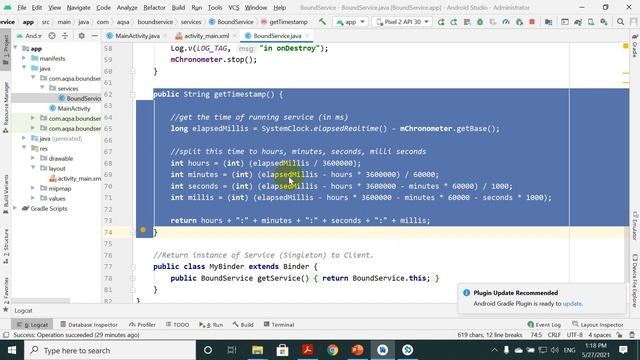This screenshot has width=640, height=360.
Task: Toggle the Database Inspector tool window
Action: (x=89, y=325)
